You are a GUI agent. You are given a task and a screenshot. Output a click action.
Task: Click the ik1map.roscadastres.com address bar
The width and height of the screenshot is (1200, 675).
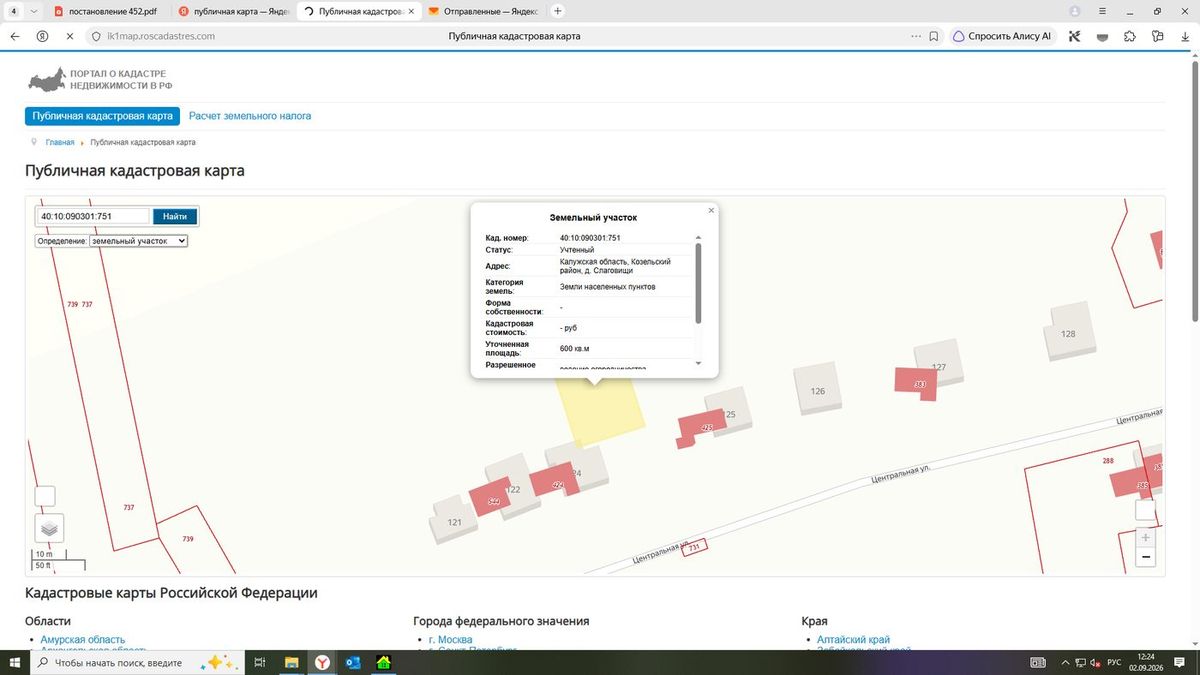(161, 36)
